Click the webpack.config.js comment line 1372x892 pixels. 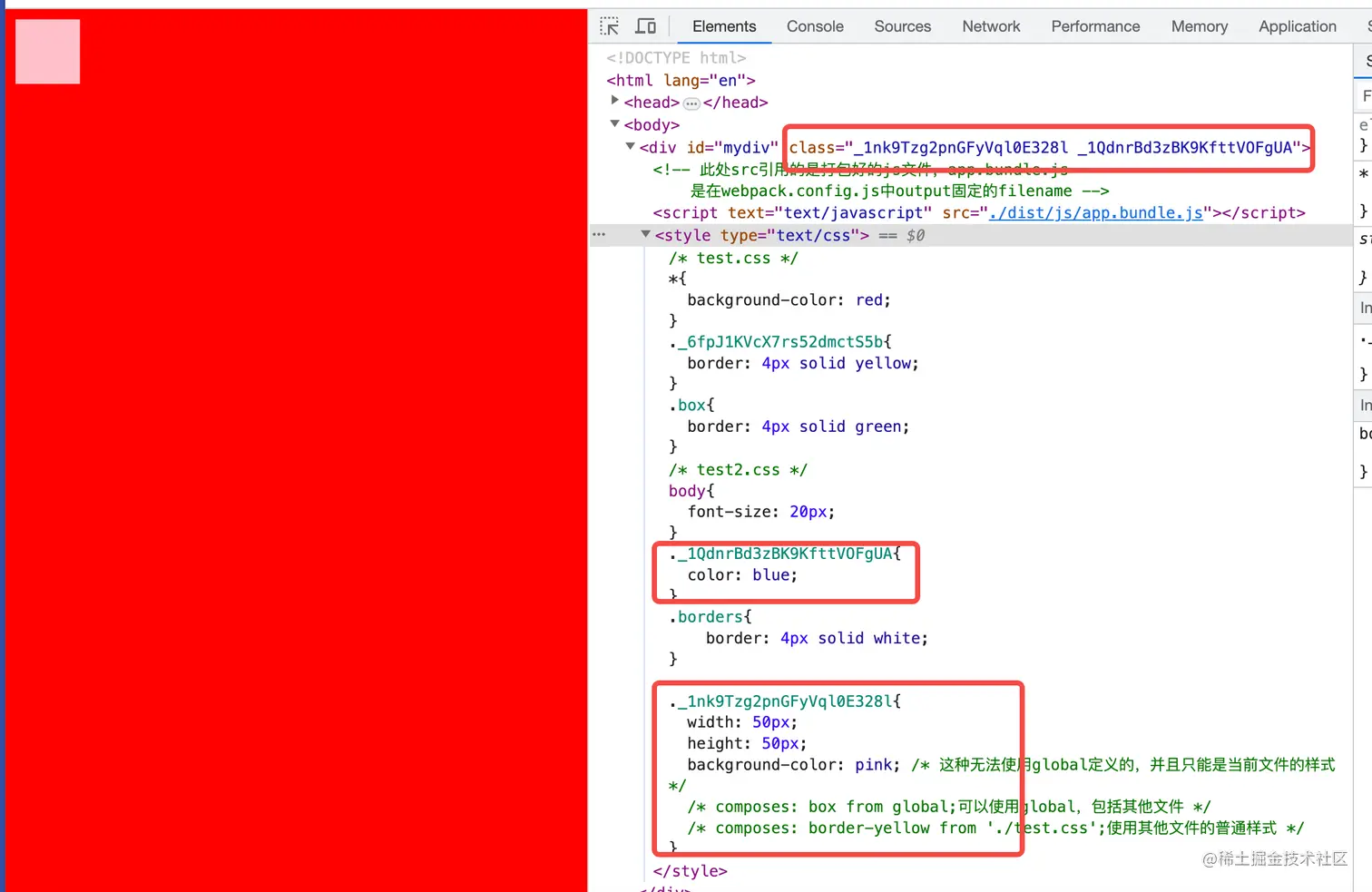(x=899, y=191)
